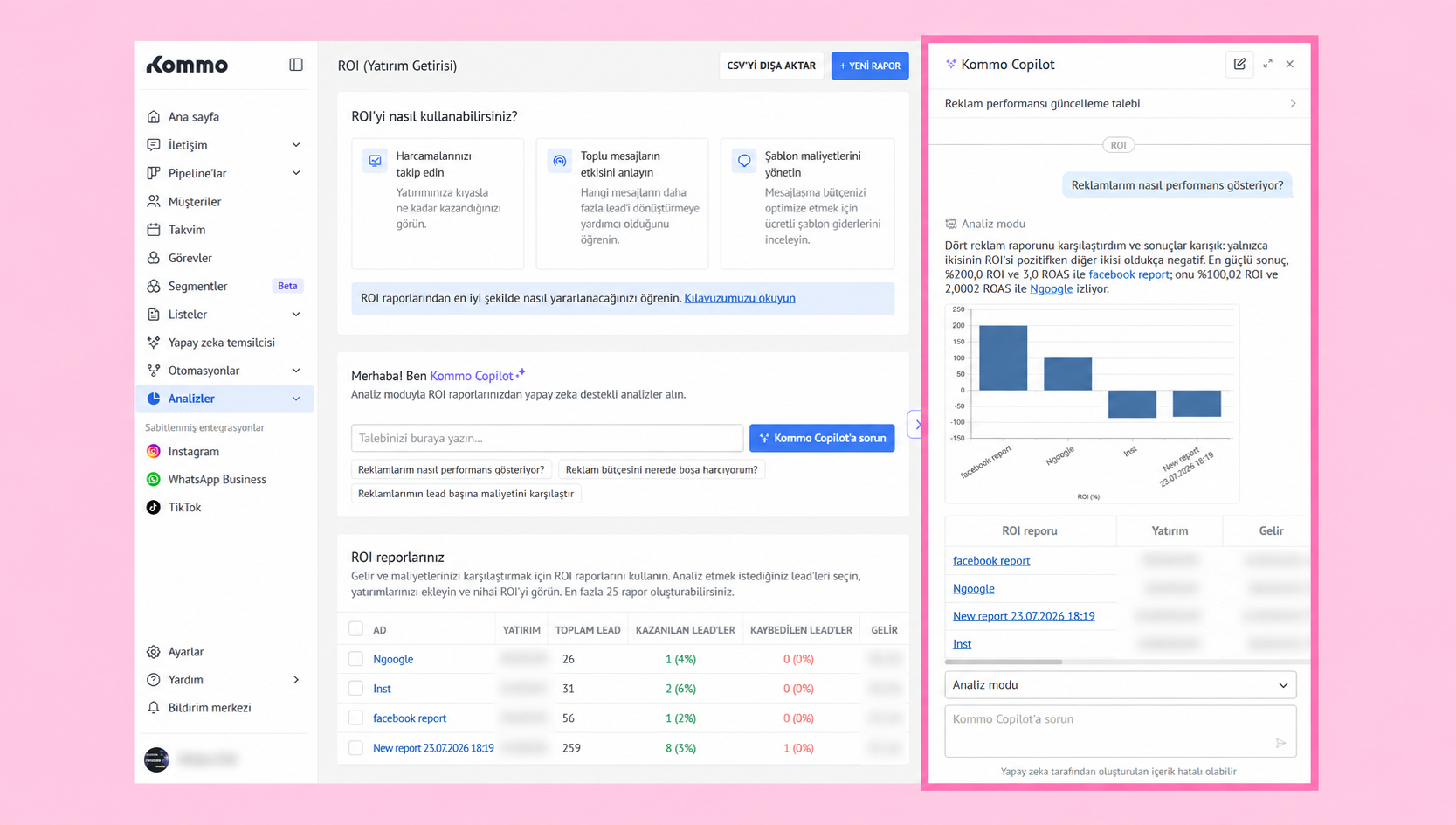Expand the Otomasyonlar chevron
The height and width of the screenshot is (825, 1456).
click(296, 371)
